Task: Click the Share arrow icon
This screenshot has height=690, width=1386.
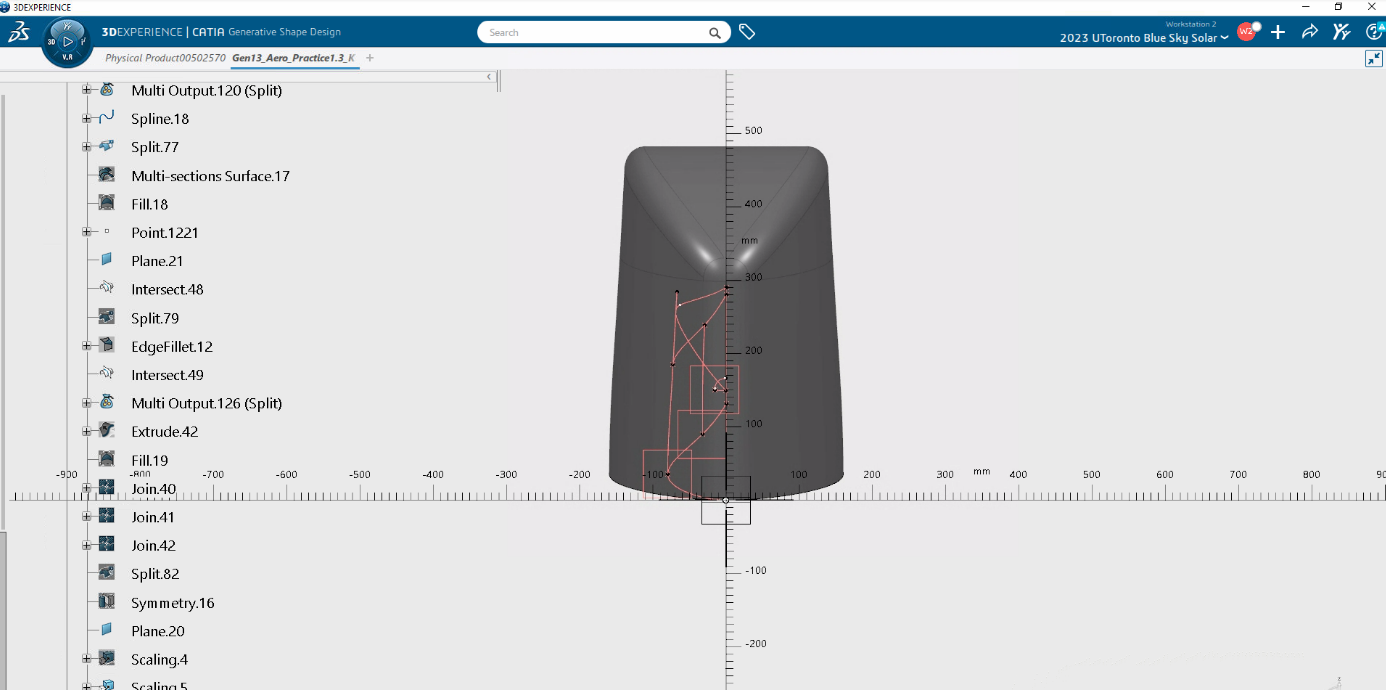Action: click(x=1309, y=32)
